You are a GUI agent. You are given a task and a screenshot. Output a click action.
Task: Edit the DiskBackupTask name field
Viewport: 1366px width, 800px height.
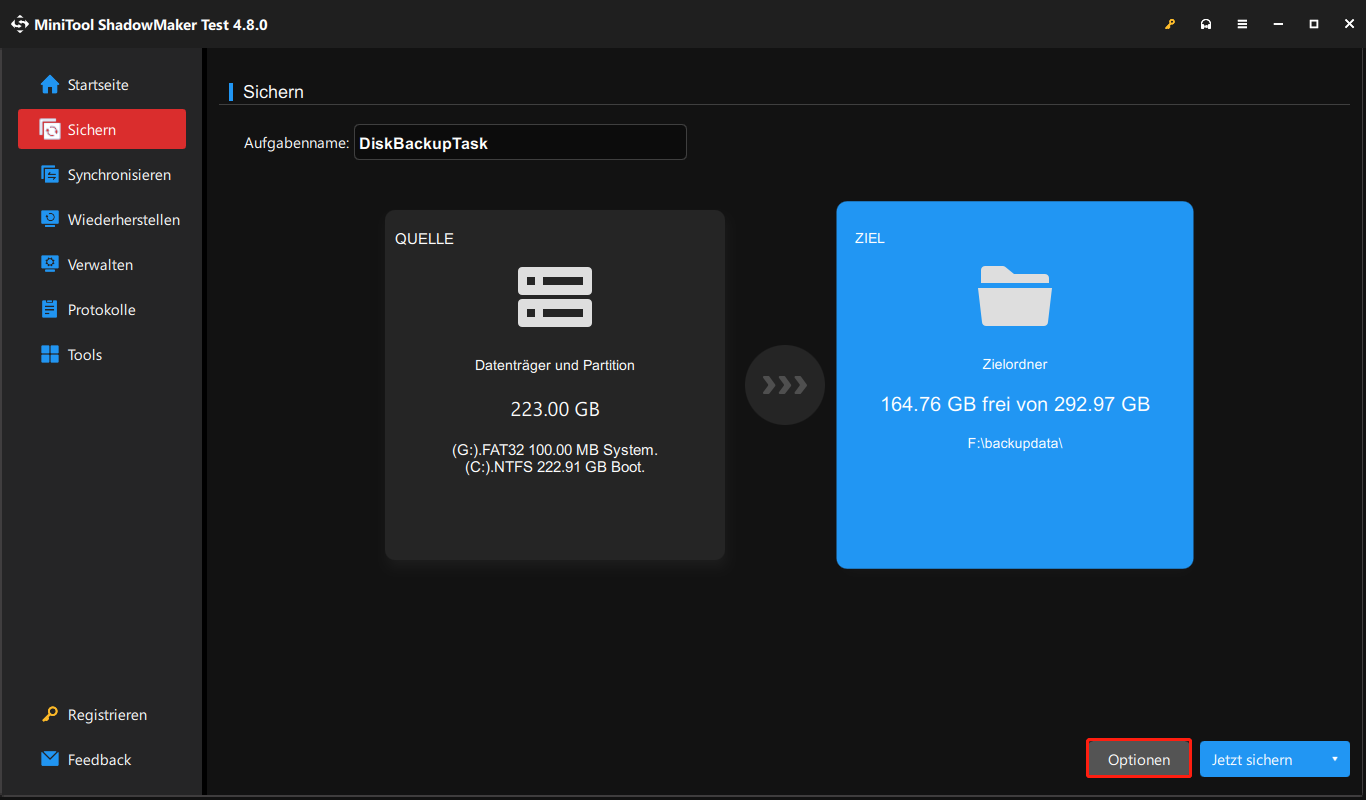(x=520, y=142)
